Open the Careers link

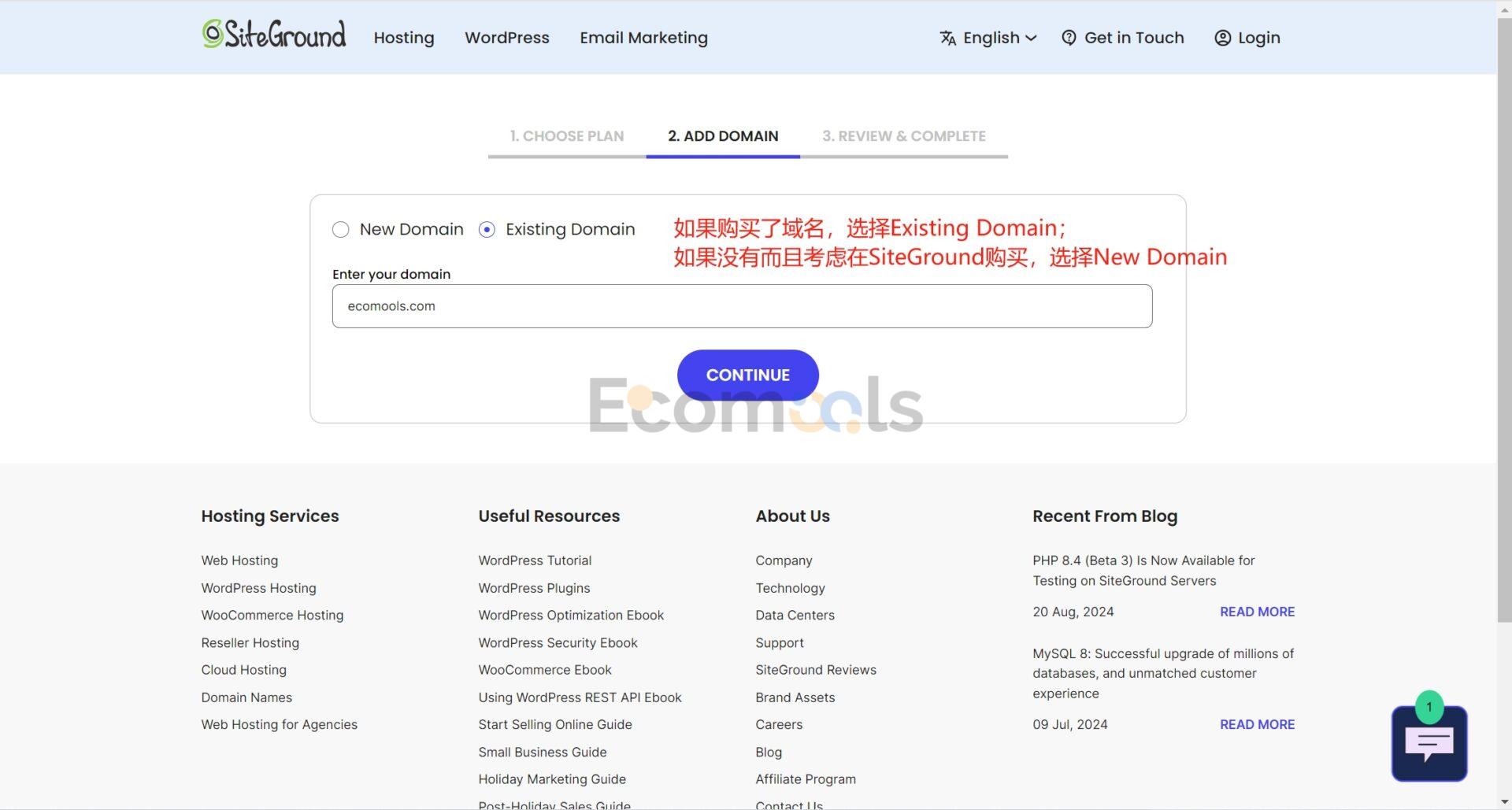tap(779, 724)
